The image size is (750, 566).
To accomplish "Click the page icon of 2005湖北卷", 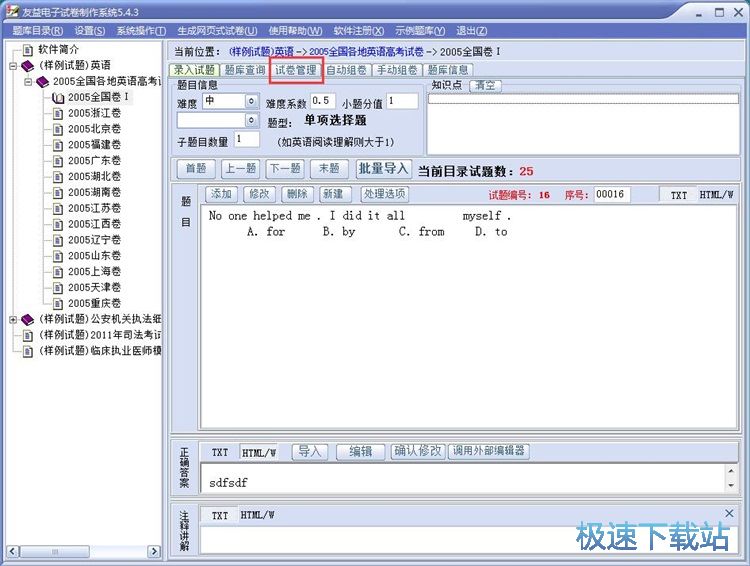I will click(58, 177).
